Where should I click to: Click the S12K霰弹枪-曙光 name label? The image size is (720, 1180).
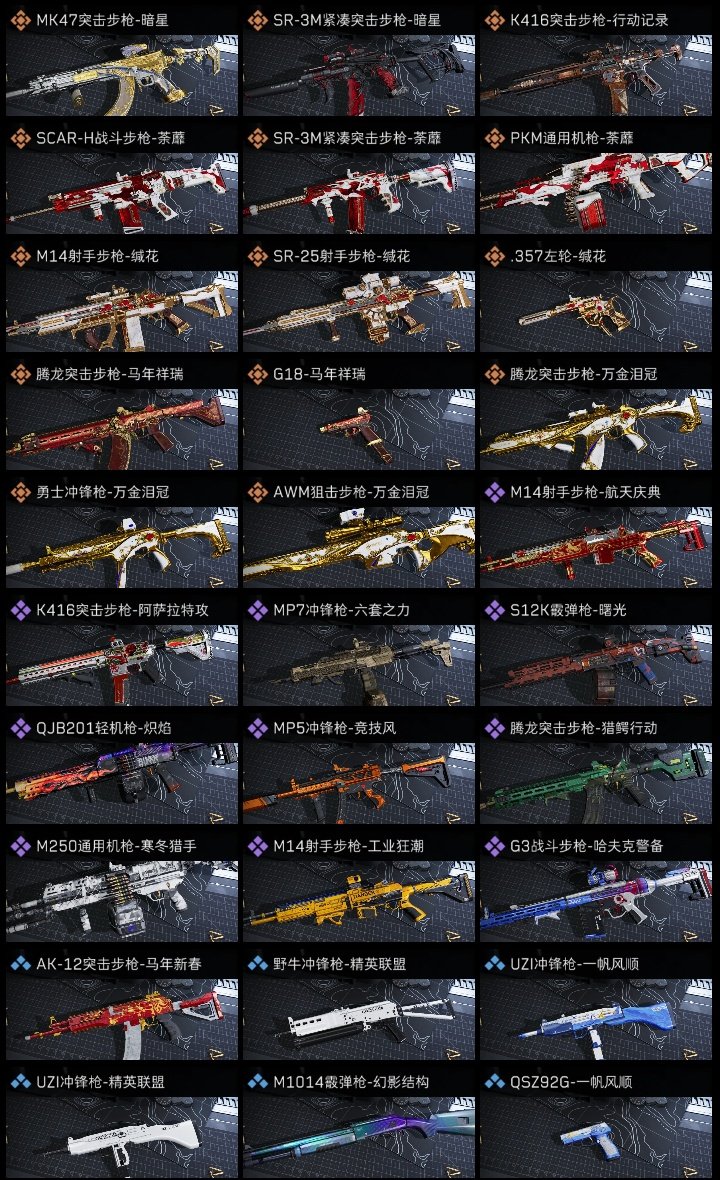point(568,610)
